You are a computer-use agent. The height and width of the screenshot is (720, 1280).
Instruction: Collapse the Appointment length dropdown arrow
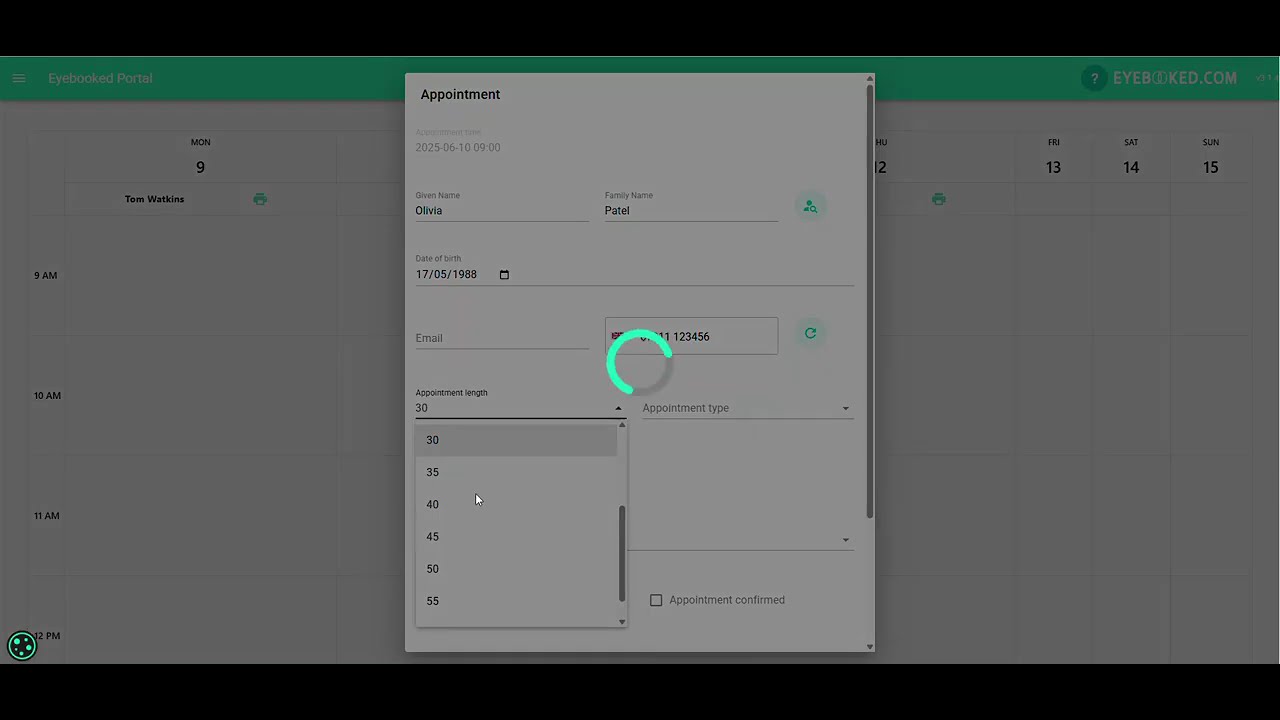[618, 408]
